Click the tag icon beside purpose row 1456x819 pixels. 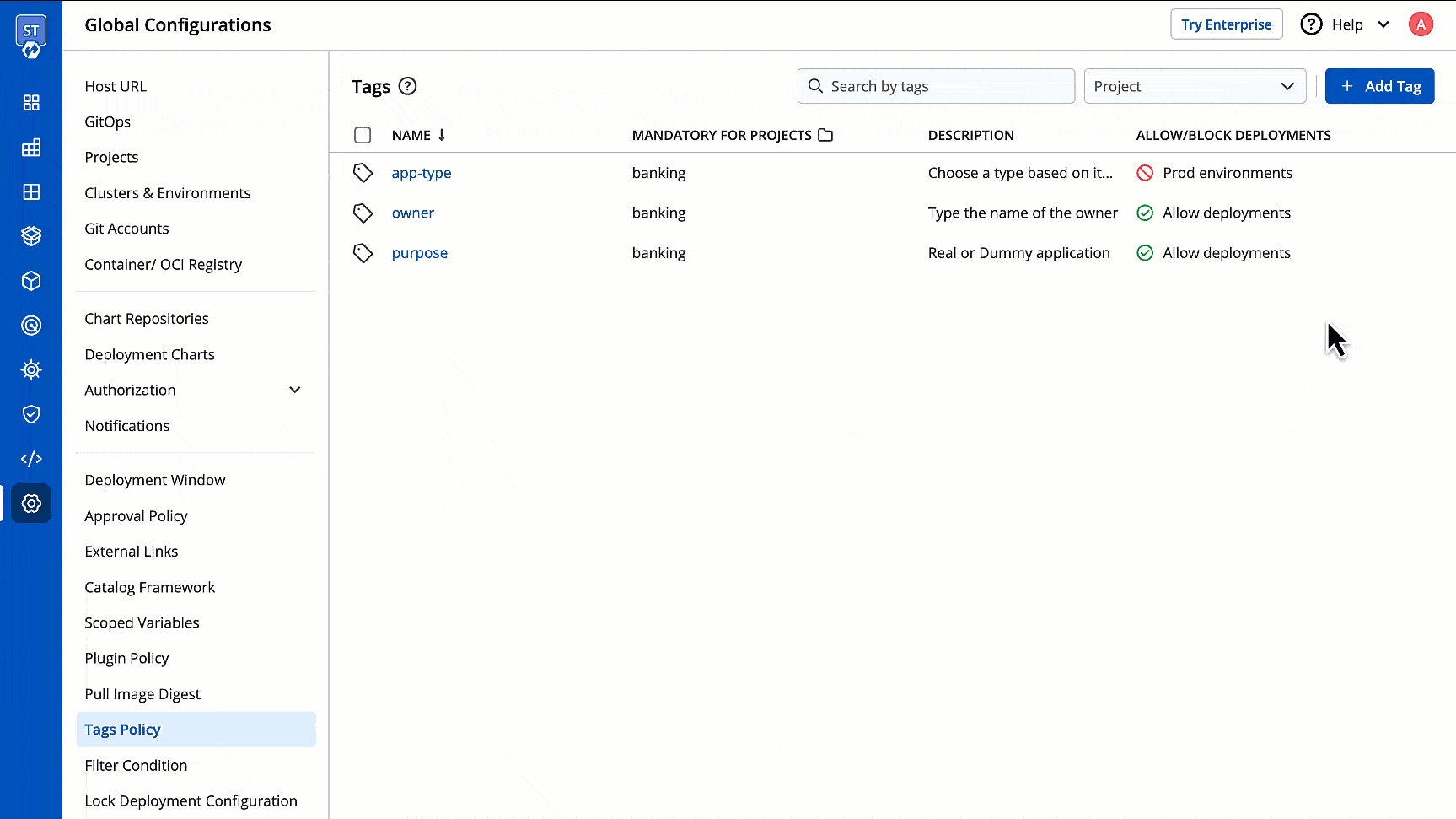(363, 253)
